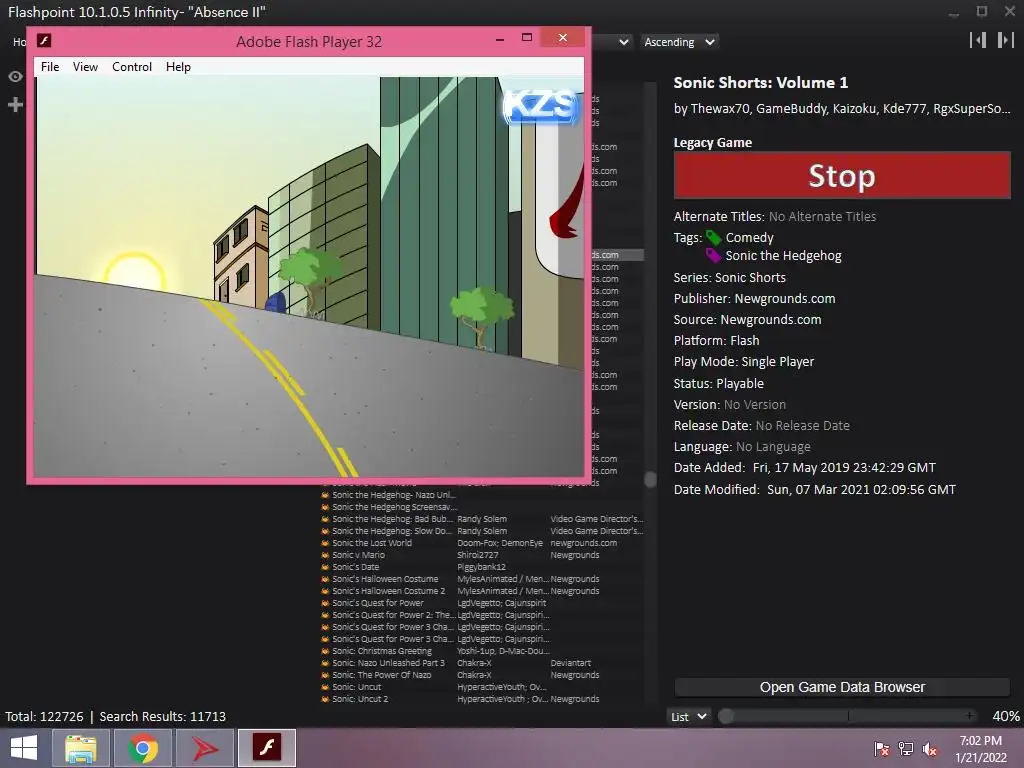
Task: Click Open Game Data Browser button
Action: [842, 687]
